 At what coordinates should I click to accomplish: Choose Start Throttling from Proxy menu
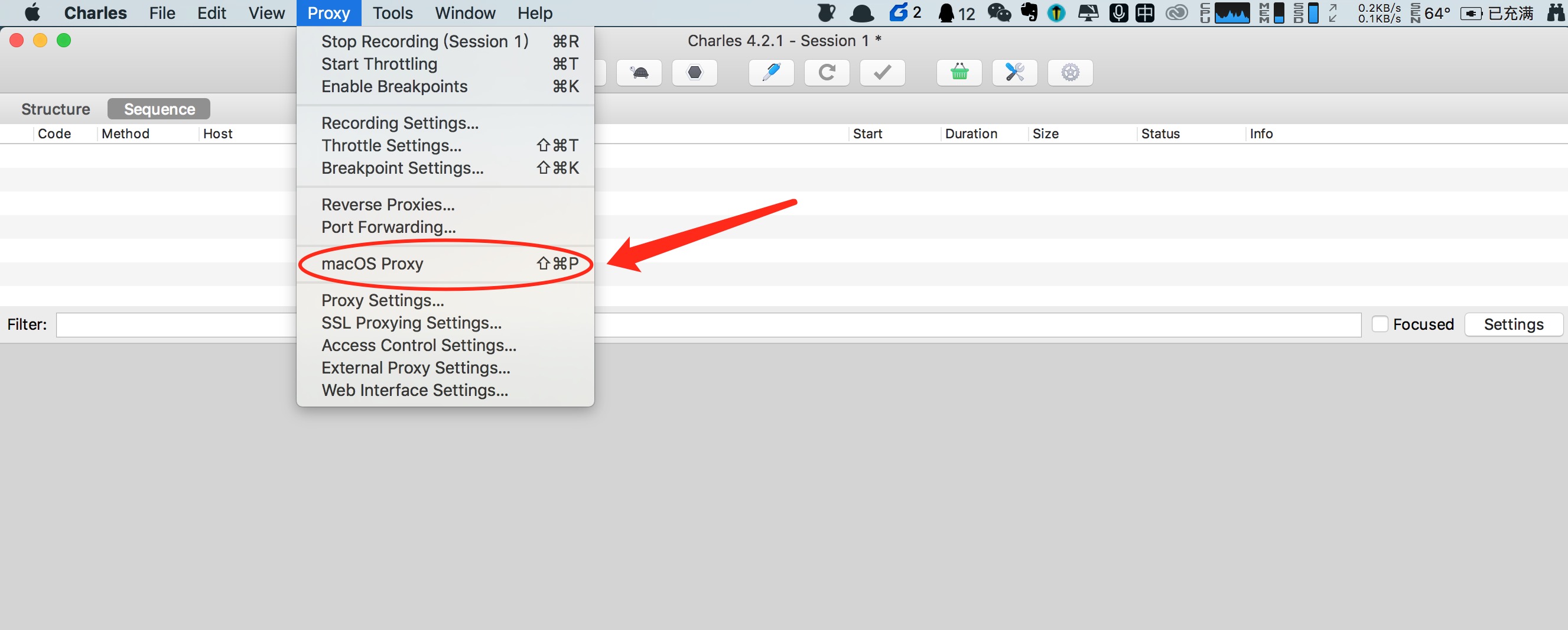(x=445, y=64)
